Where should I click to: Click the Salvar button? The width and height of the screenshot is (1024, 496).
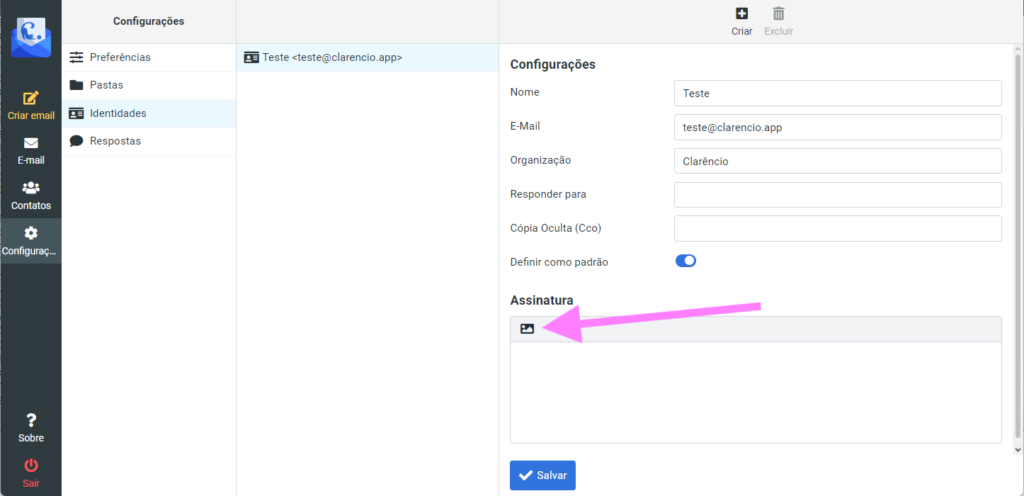pyautogui.click(x=542, y=475)
